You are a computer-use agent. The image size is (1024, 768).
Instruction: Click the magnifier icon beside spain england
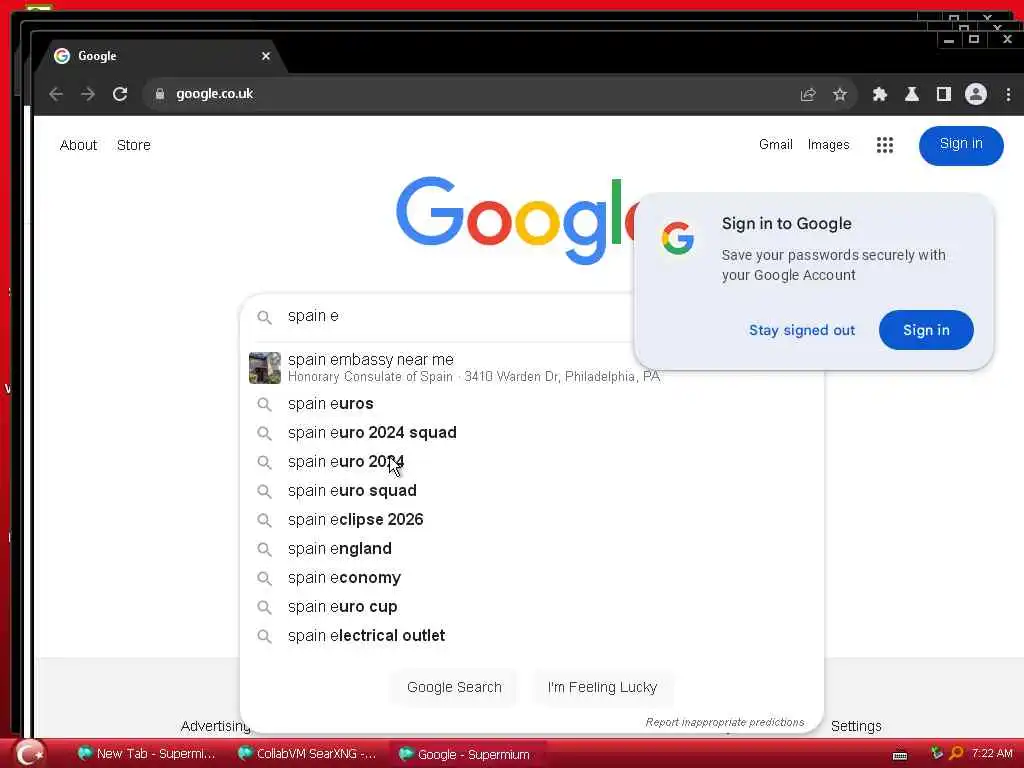pyautogui.click(x=264, y=549)
